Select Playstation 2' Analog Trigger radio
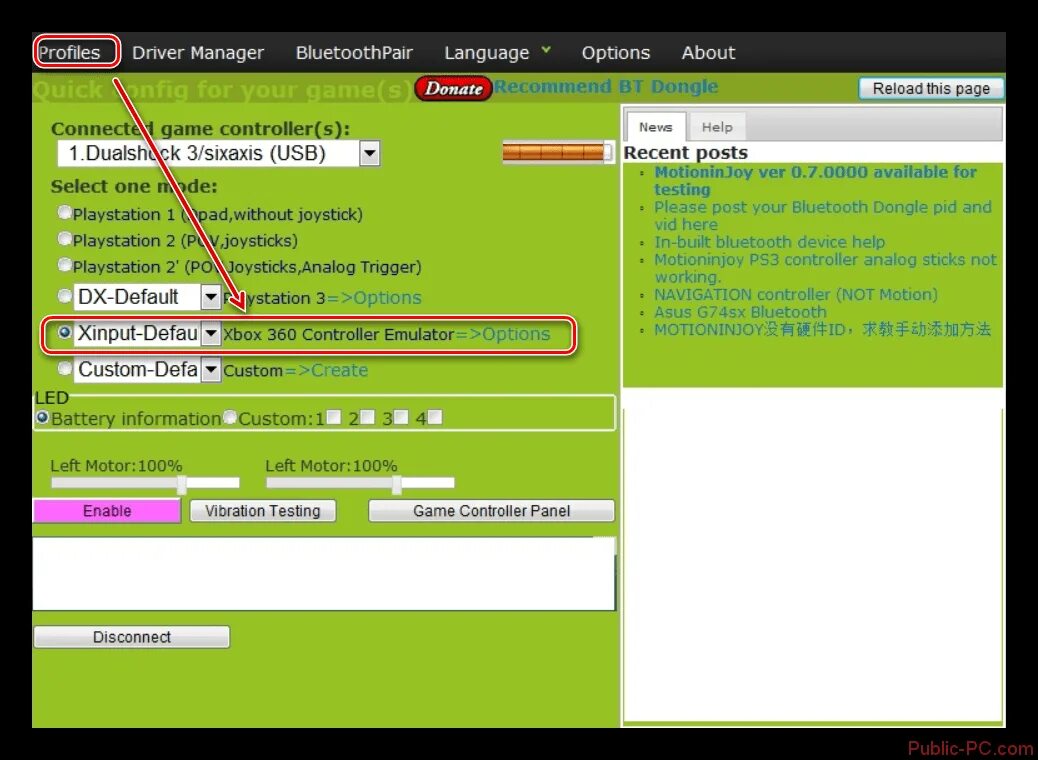Viewport: 1038px width, 760px height. tap(64, 265)
